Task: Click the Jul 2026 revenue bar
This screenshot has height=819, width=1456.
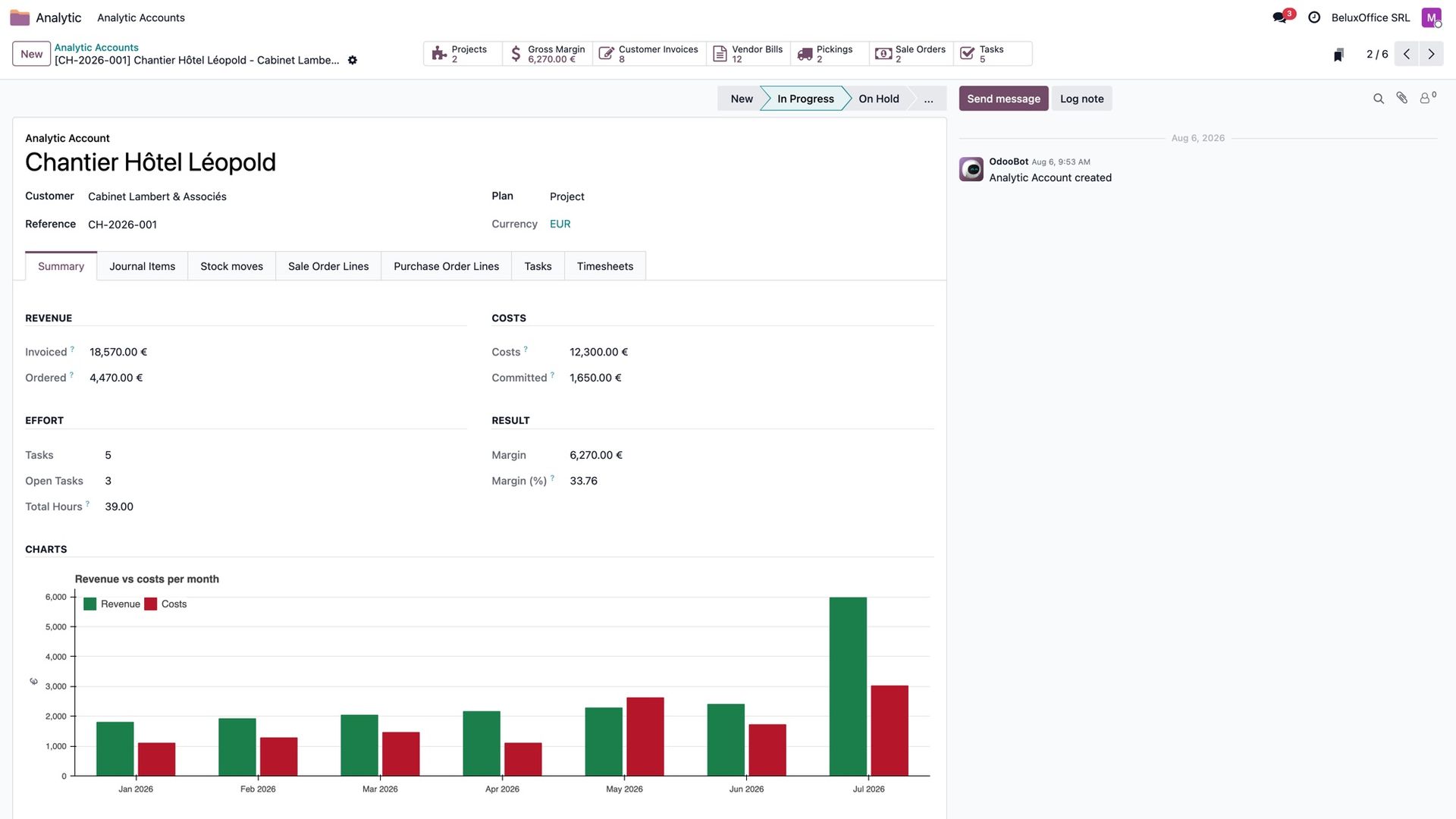Action: tap(848, 687)
